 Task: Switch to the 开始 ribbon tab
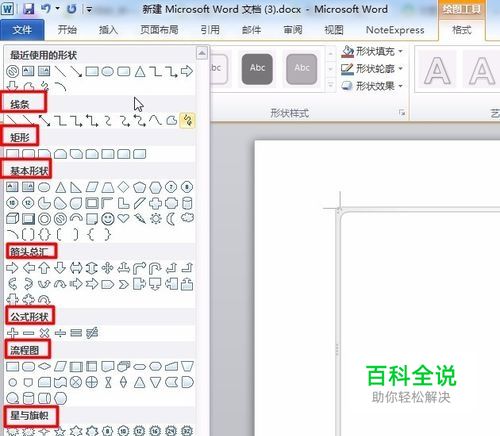pyautogui.click(x=67, y=30)
